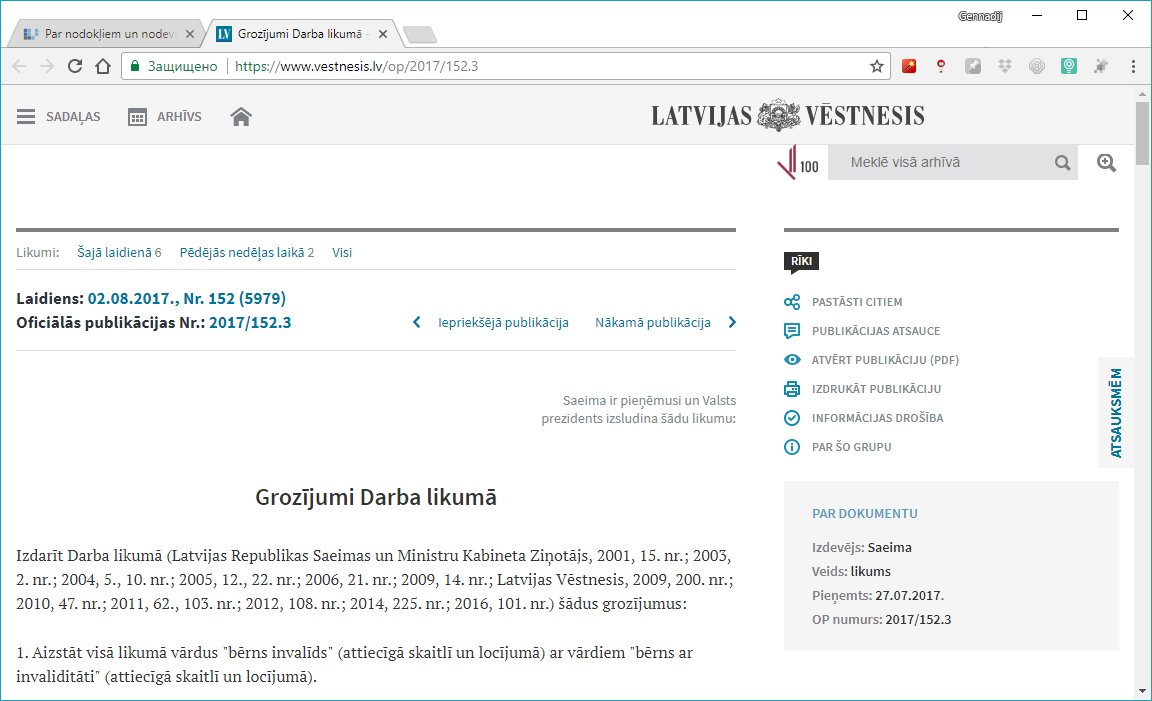Bookmark page with the star icon
Screen dimensions: 1152x701
pyautogui.click(x=877, y=67)
